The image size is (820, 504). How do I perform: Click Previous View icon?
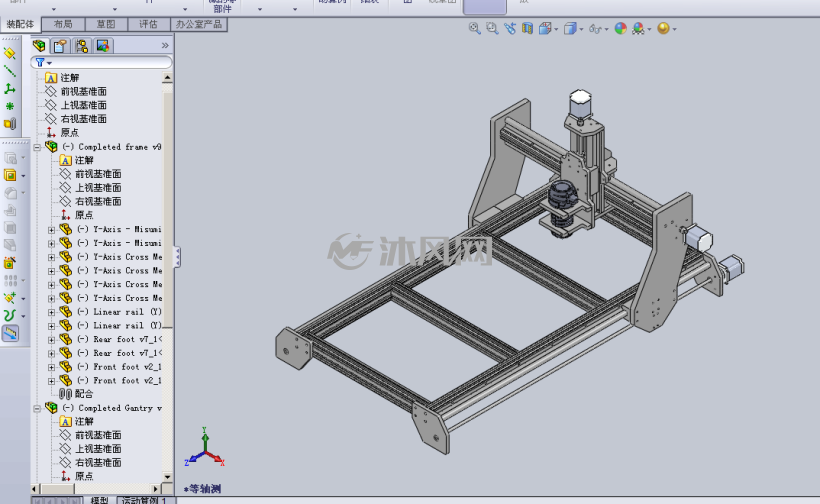(x=509, y=28)
